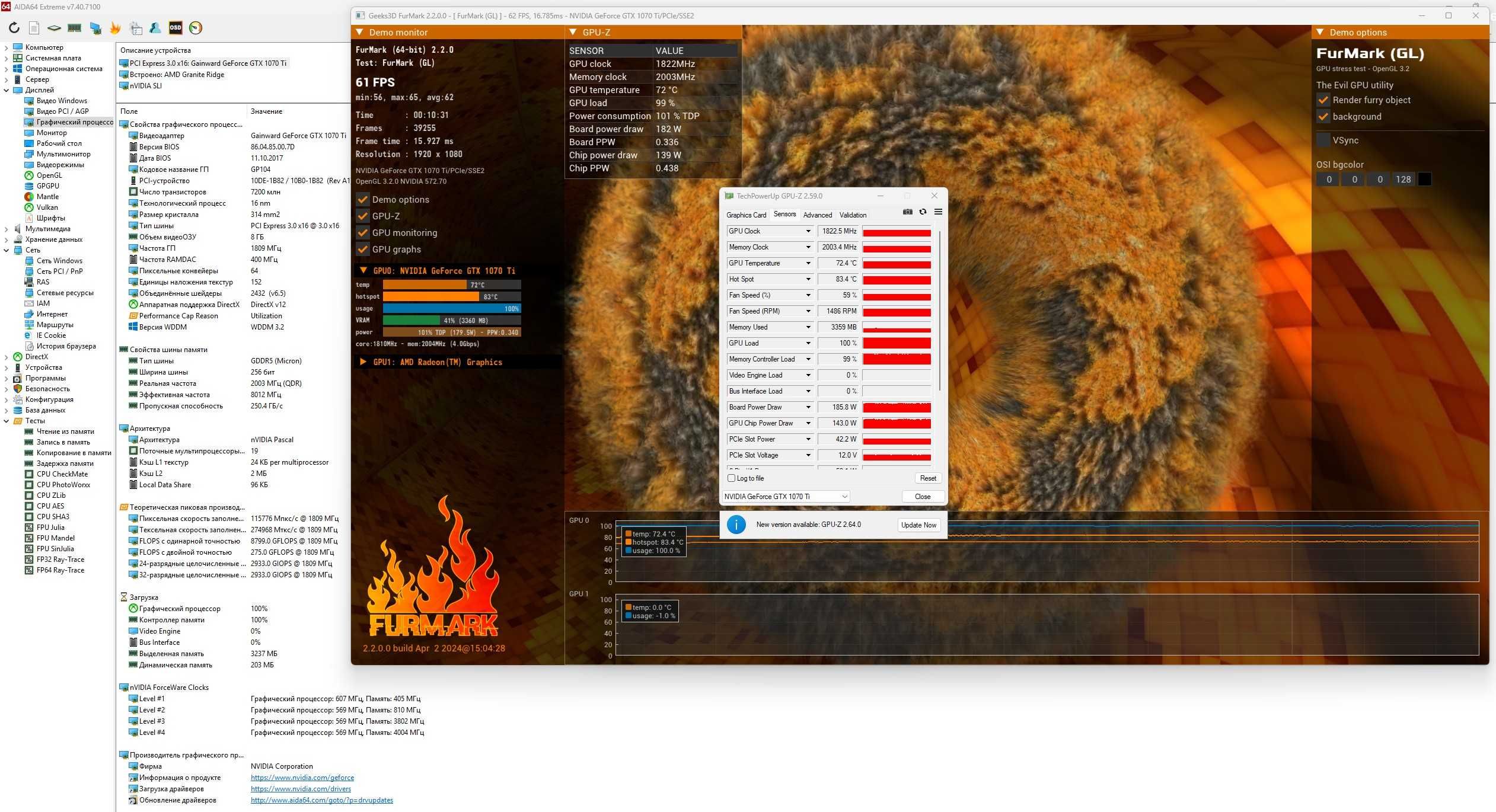This screenshot has width=1496, height=812.
Task: Open nvidia.com/geforce product link
Action: click(302, 778)
